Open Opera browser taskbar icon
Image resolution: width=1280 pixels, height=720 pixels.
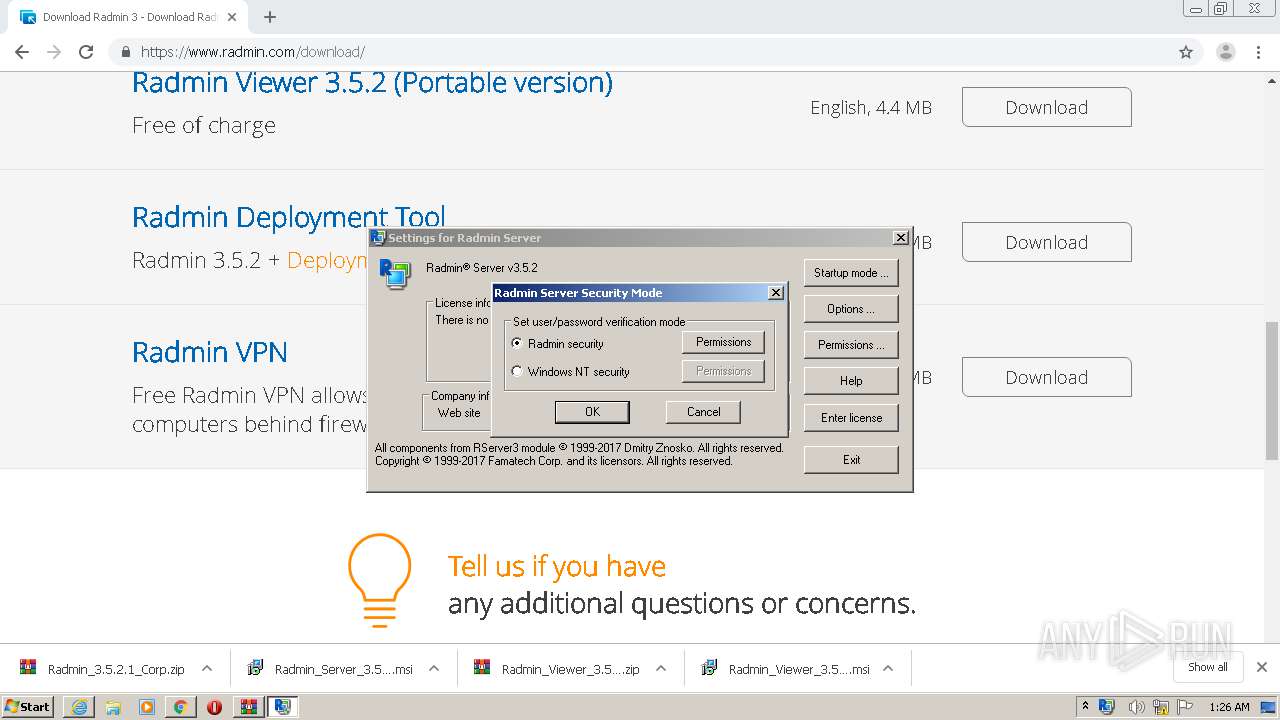point(214,707)
